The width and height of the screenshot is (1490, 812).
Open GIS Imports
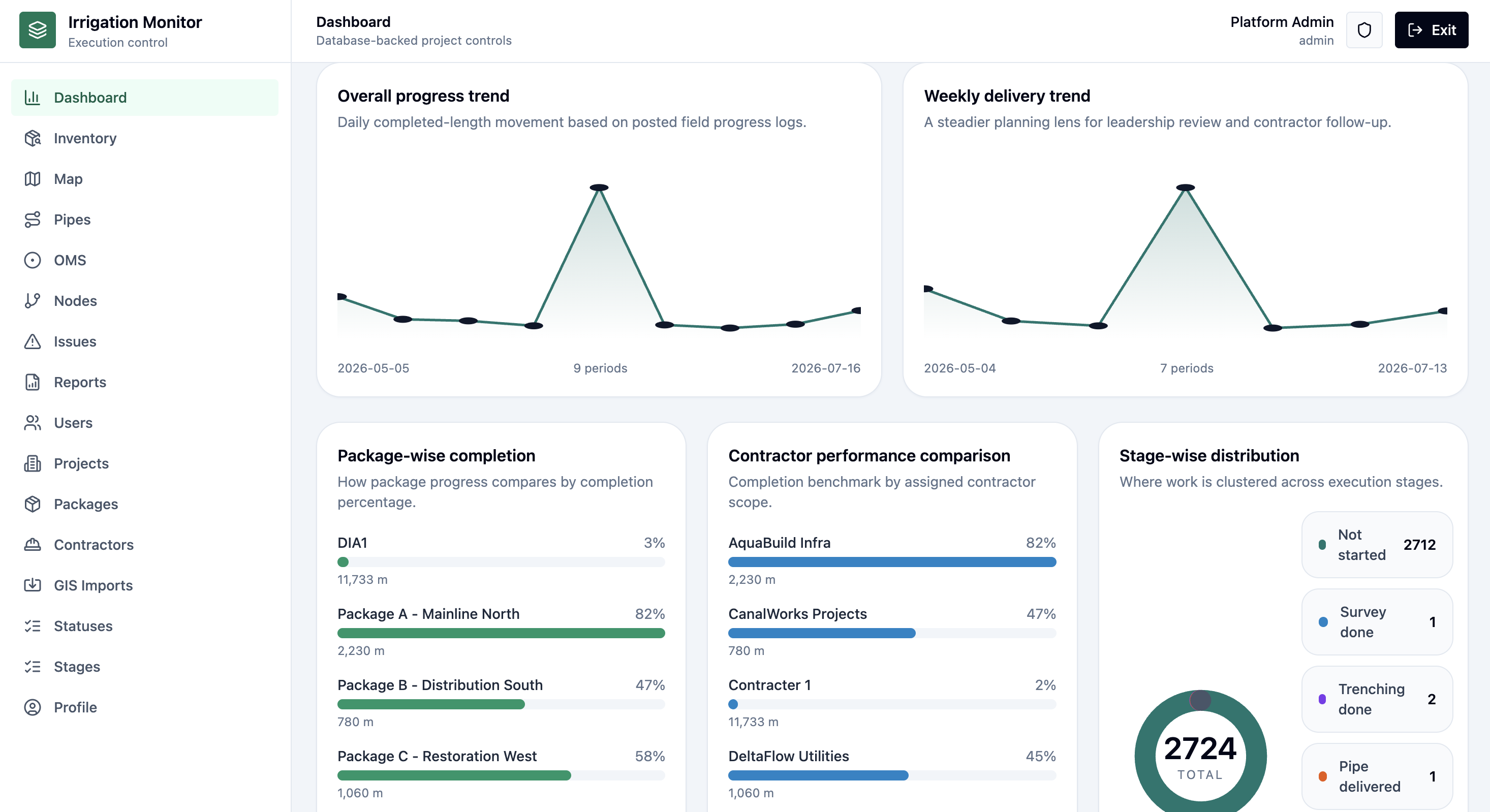pos(145,585)
